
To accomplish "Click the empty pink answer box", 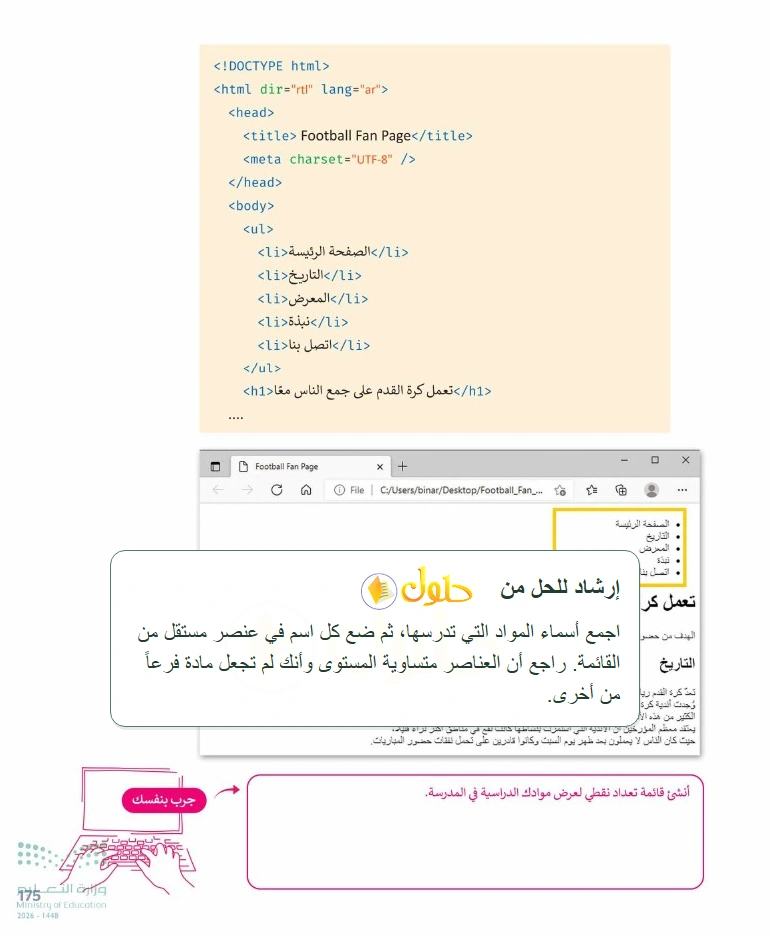I will (x=475, y=832).
